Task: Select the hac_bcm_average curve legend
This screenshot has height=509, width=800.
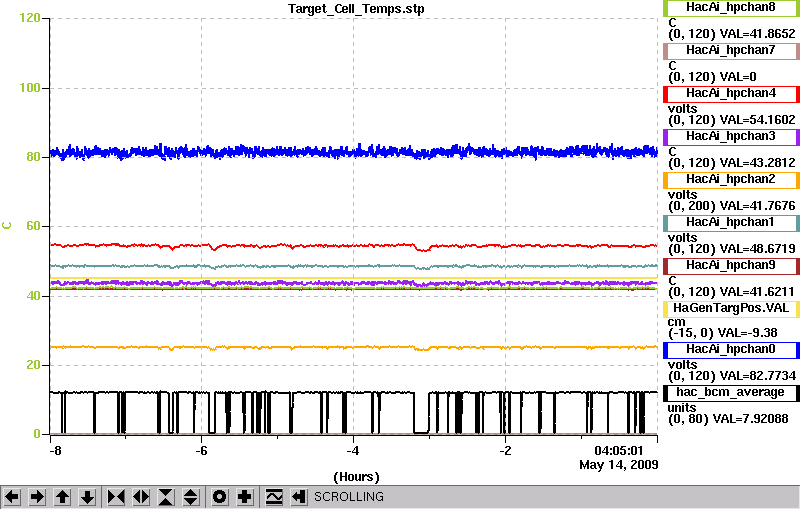Action: point(731,393)
